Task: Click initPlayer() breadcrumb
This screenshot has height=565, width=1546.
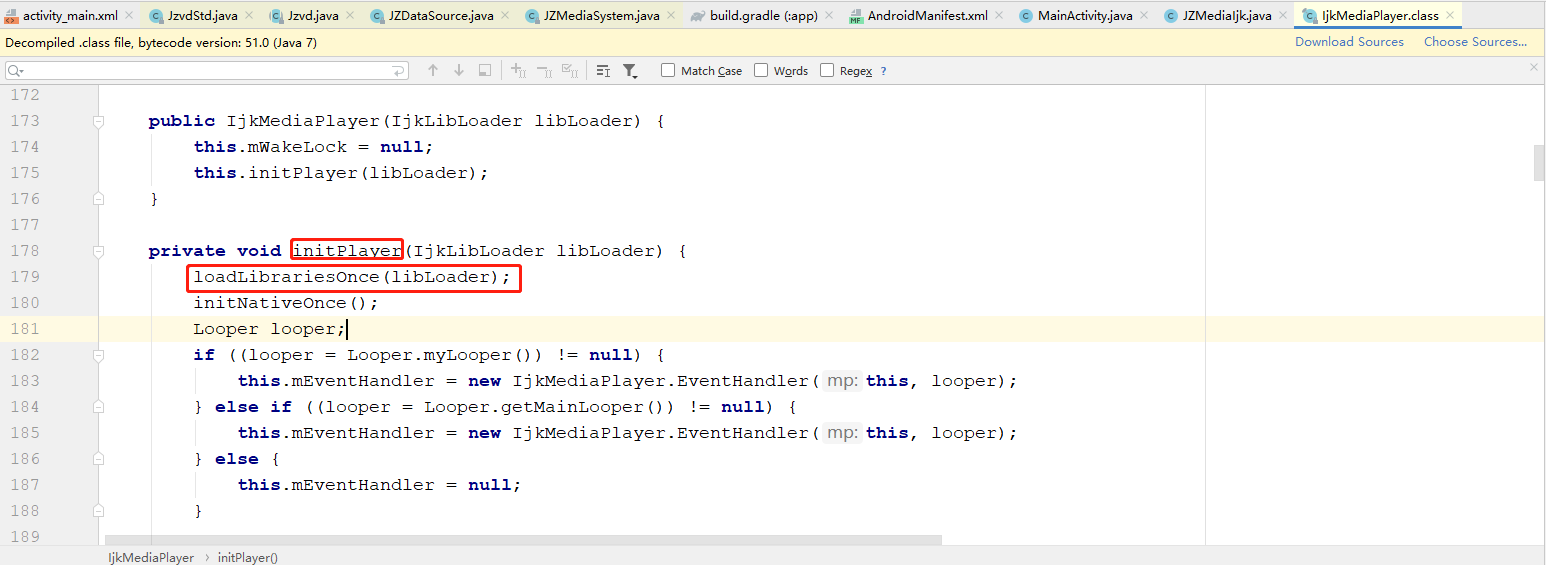Action: click(248, 557)
